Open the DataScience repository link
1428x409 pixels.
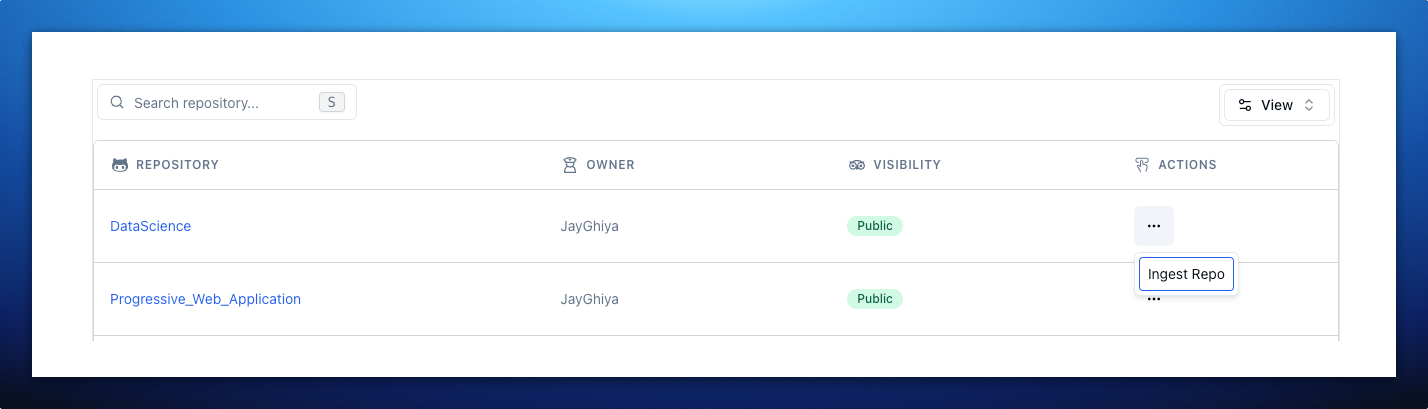coord(150,226)
